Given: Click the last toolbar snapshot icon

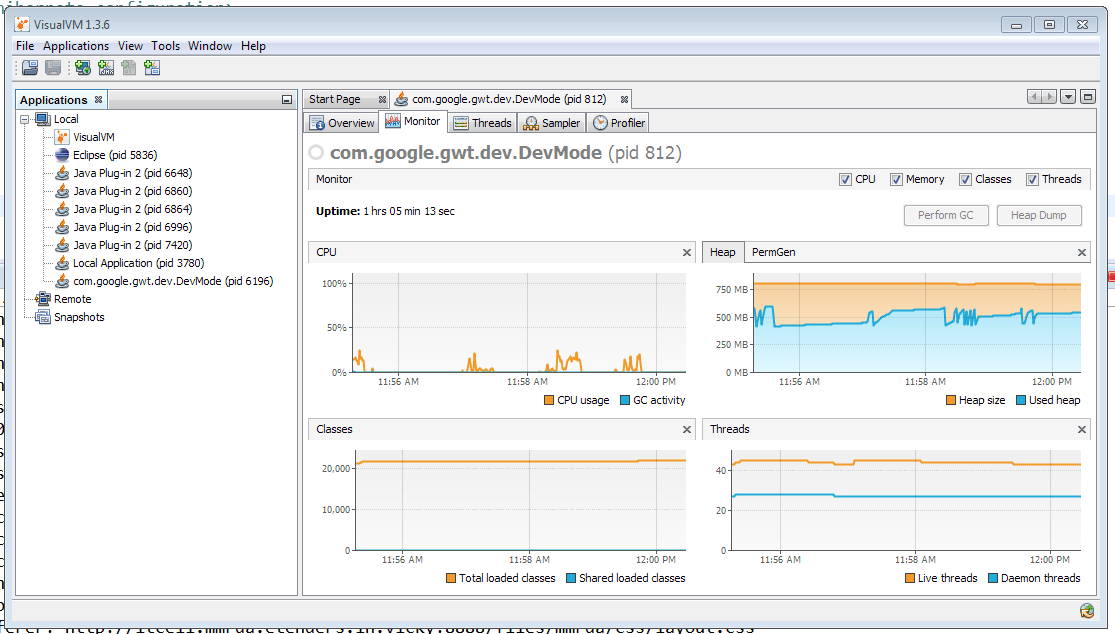Looking at the screenshot, I should 151,68.
